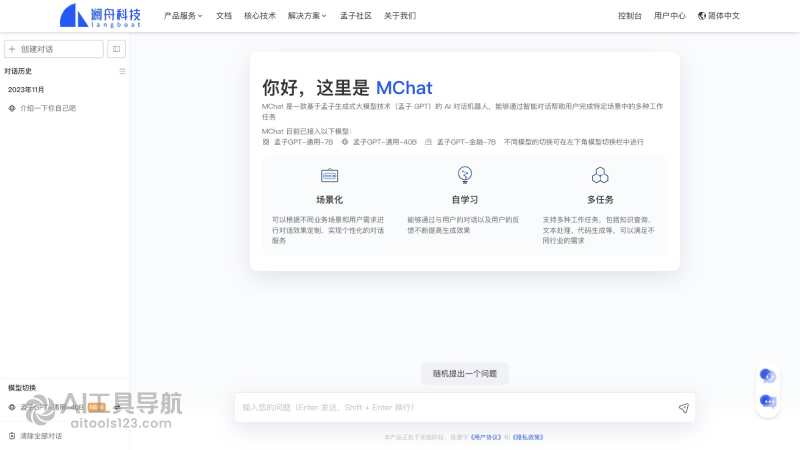Expand the 产品服务 dropdown menu
Screen dimensions: 800x450
point(183,16)
